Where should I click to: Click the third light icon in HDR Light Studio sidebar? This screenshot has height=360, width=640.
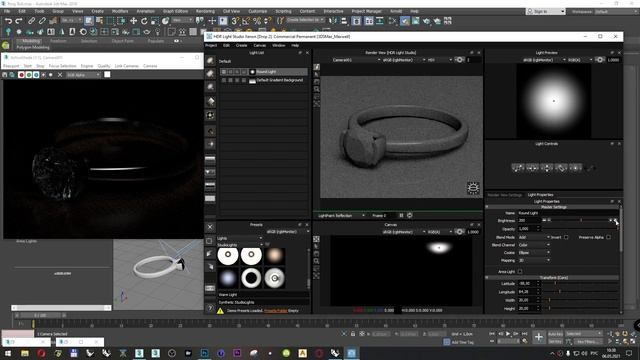(210, 87)
